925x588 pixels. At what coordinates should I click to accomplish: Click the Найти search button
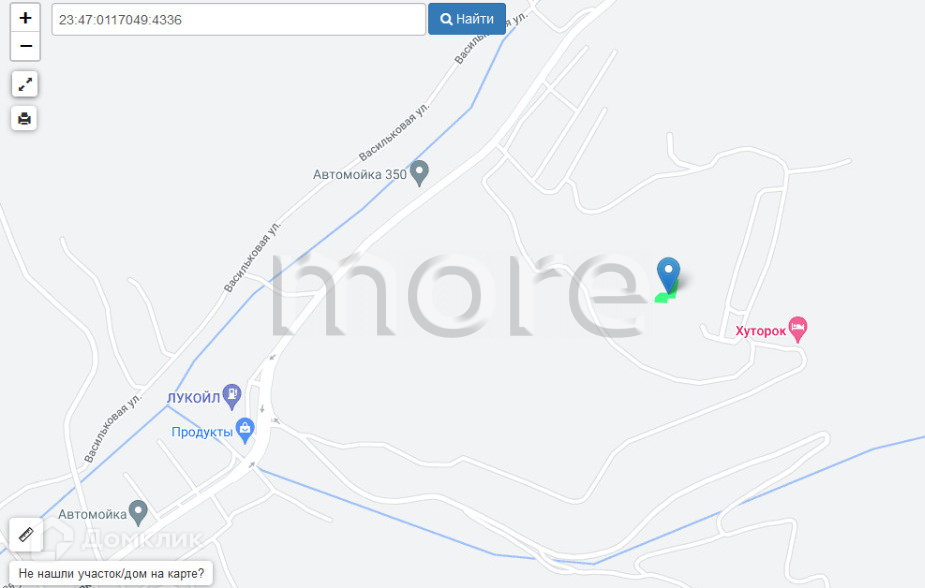click(467, 19)
